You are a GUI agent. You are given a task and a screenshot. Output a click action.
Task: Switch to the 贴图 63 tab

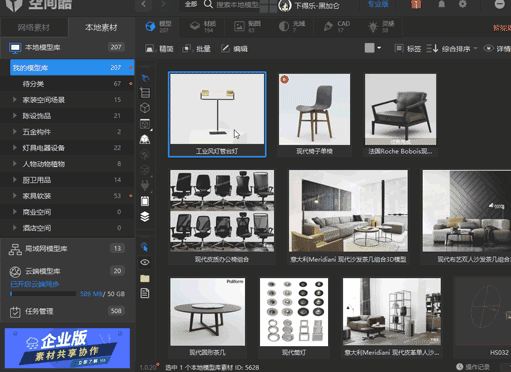click(247, 27)
